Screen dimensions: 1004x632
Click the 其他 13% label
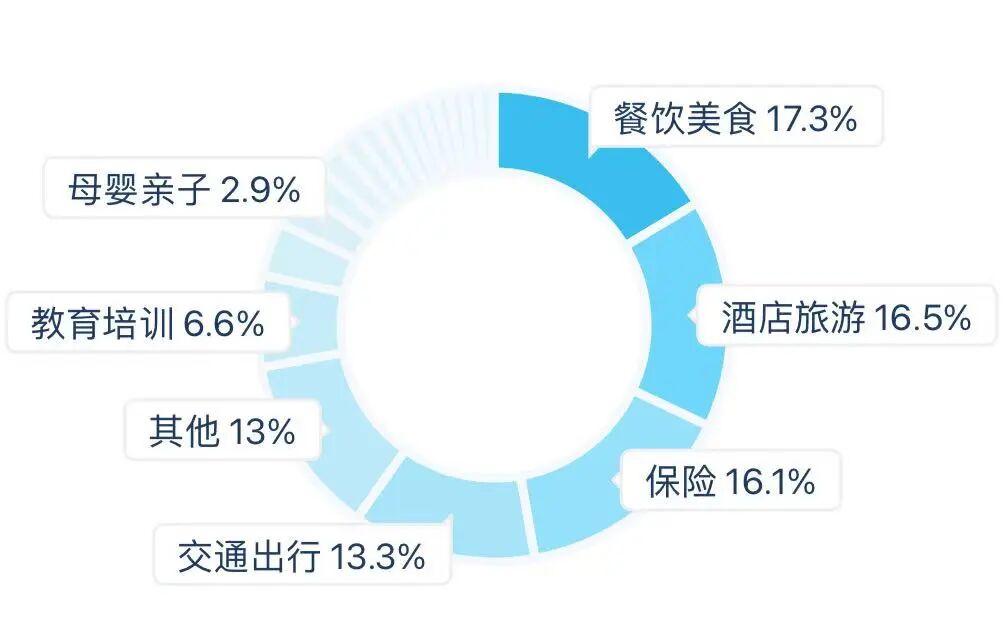[x=222, y=430]
